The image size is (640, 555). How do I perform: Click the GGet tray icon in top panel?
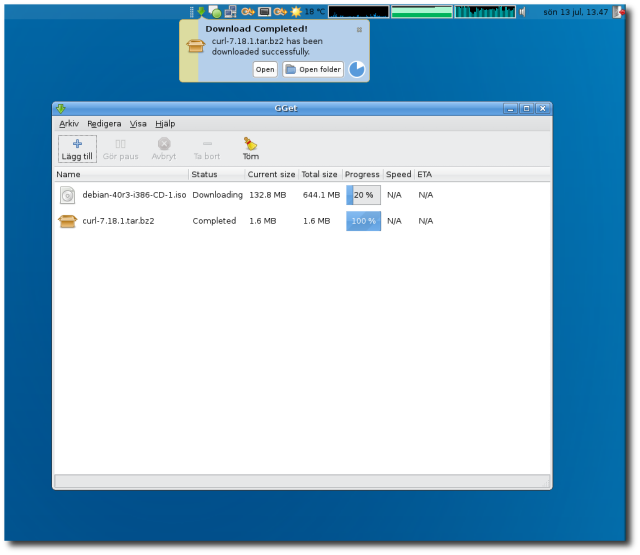point(201,11)
